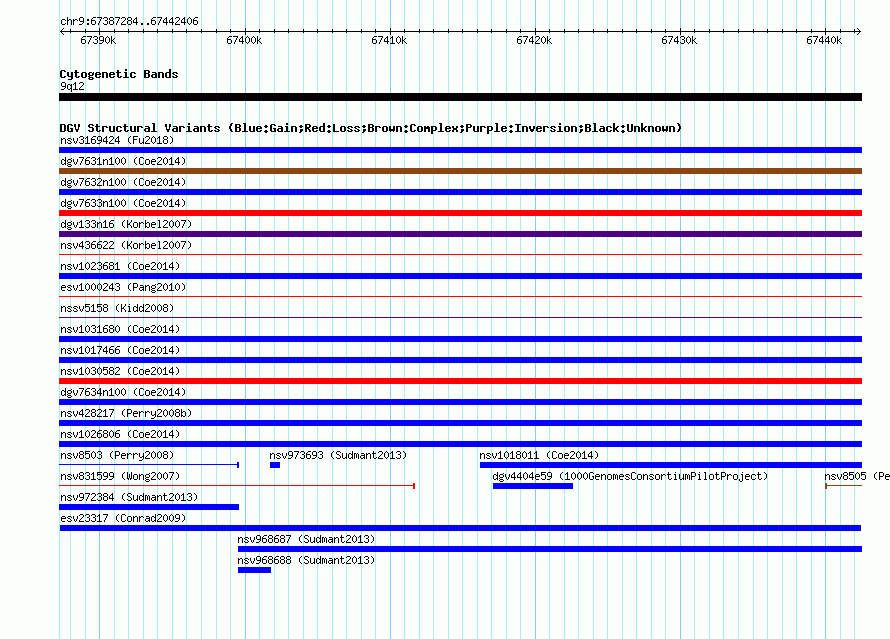Screen dimensions: 890x639
Task: Open the esv23317 (Conrad2009) variant label
Action: click(123, 518)
